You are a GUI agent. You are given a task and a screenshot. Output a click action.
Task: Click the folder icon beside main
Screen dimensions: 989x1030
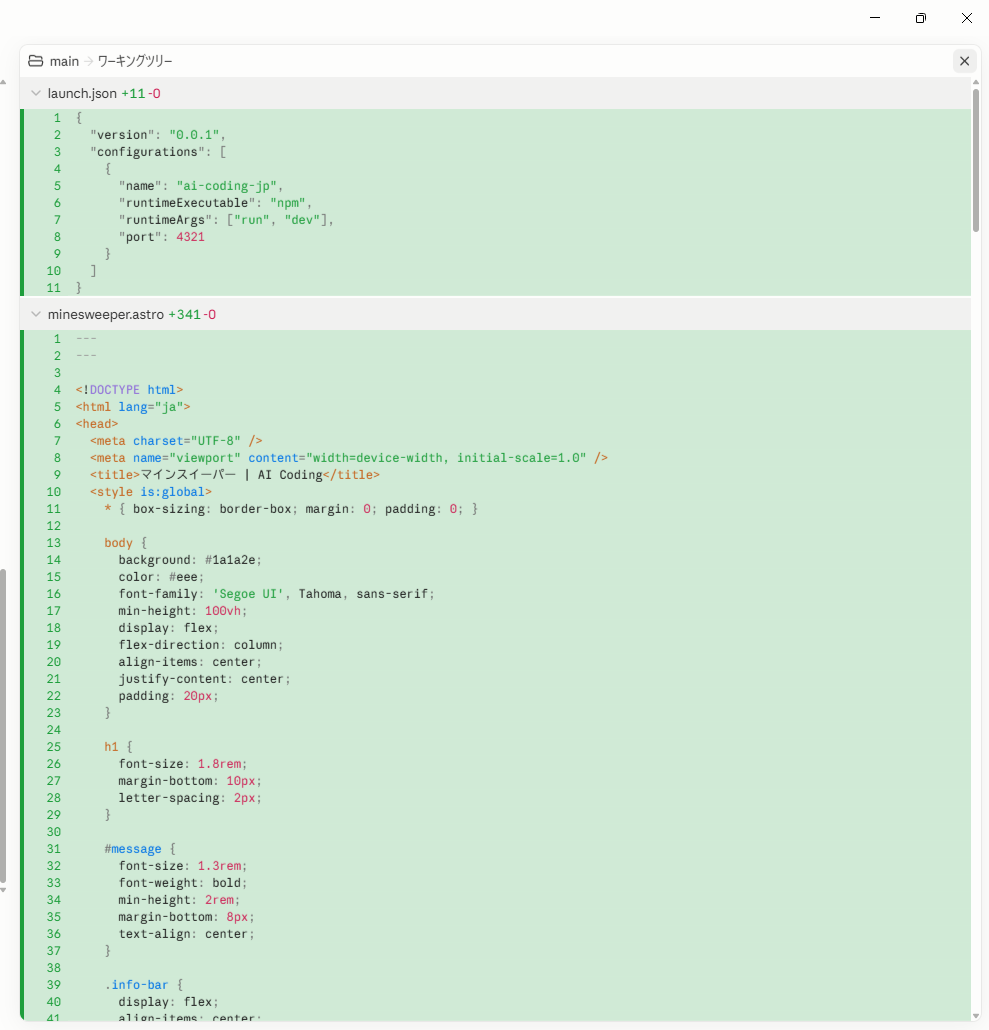click(x=35, y=61)
